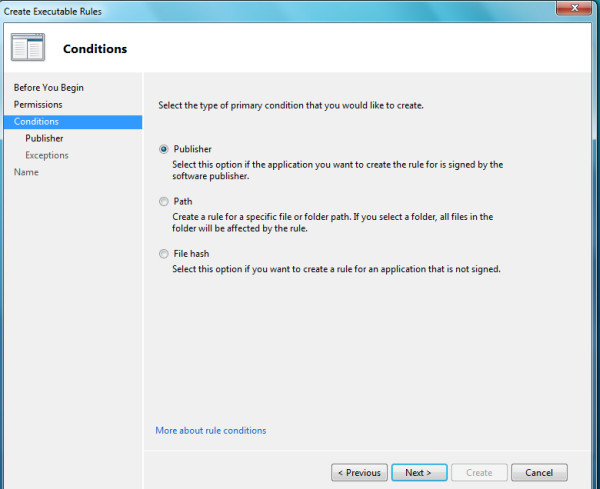The image size is (600, 489).
Task: Click the 'signed by the software publisher' description
Action: coord(338,170)
